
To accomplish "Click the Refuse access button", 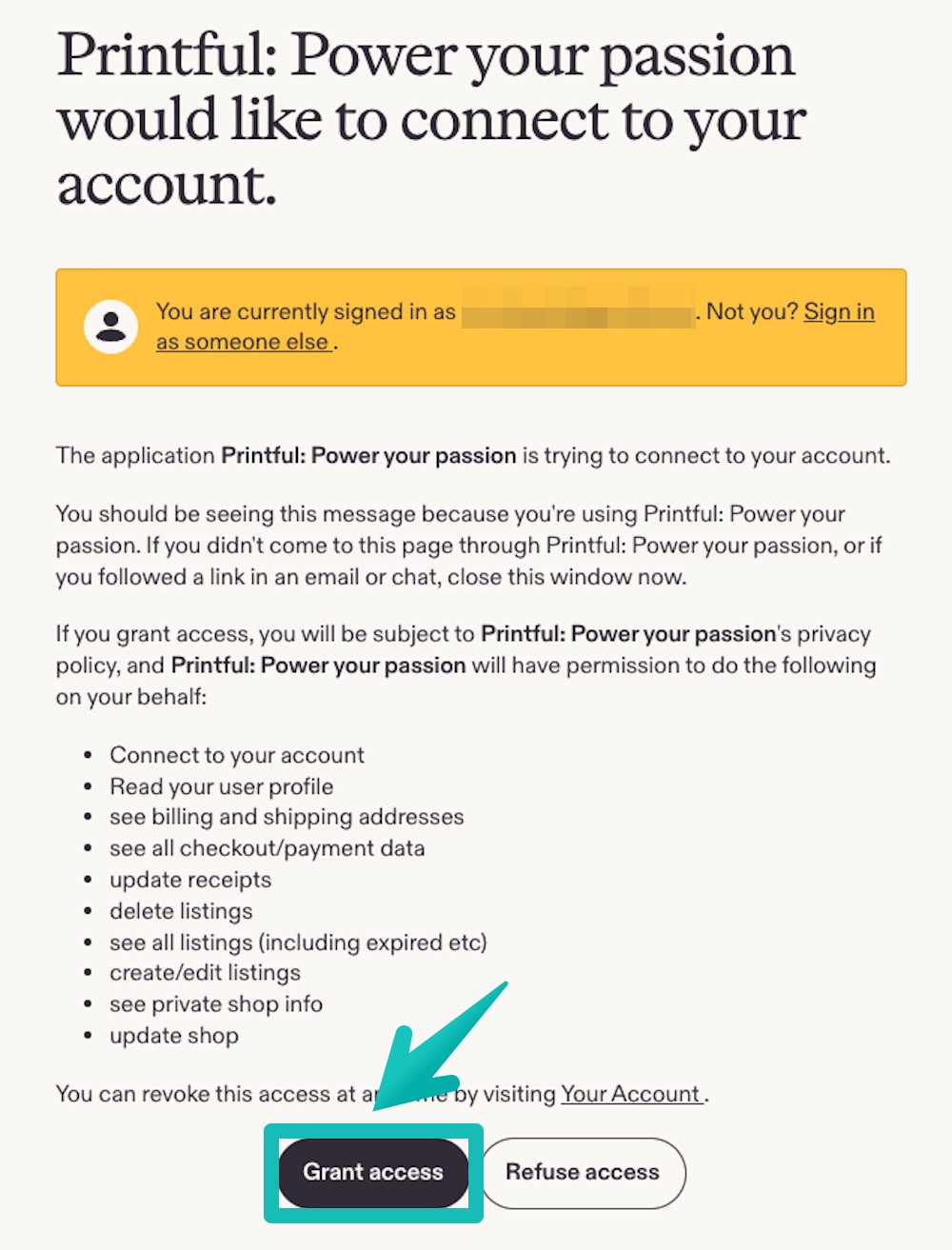I will click(x=583, y=1173).
